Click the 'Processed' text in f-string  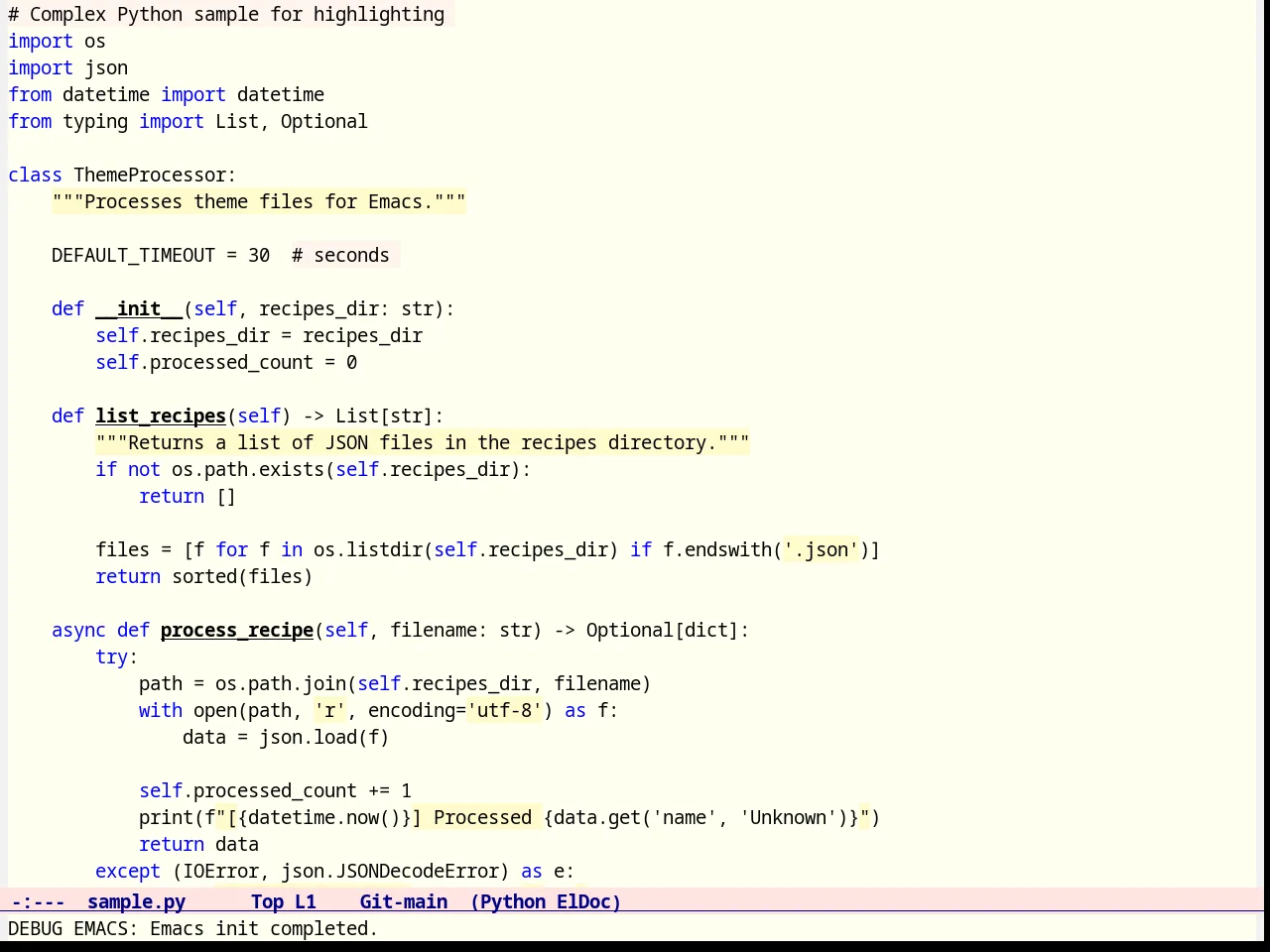(482, 817)
